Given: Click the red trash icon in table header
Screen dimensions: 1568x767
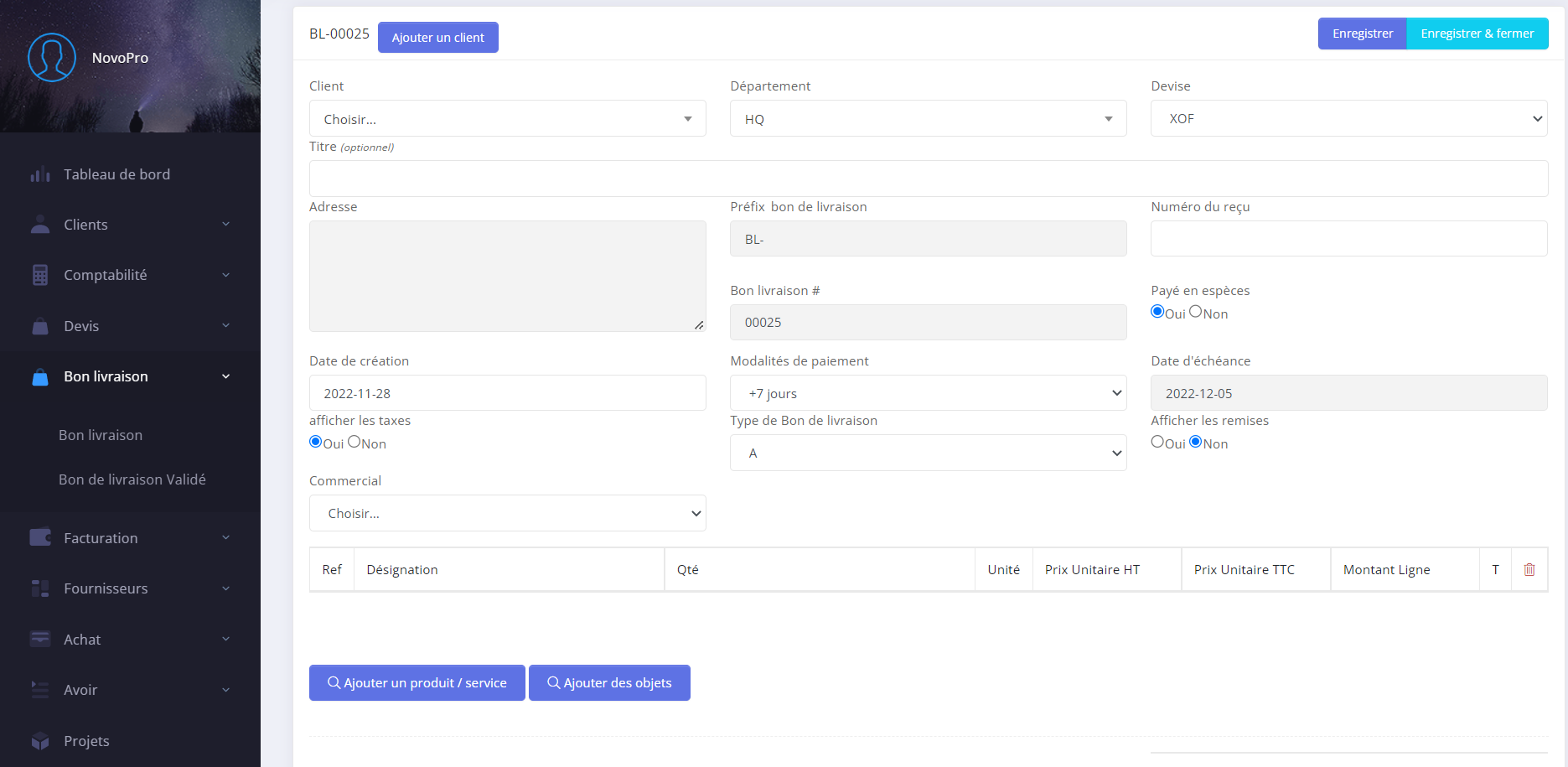Looking at the screenshot, I should 1529,570.
